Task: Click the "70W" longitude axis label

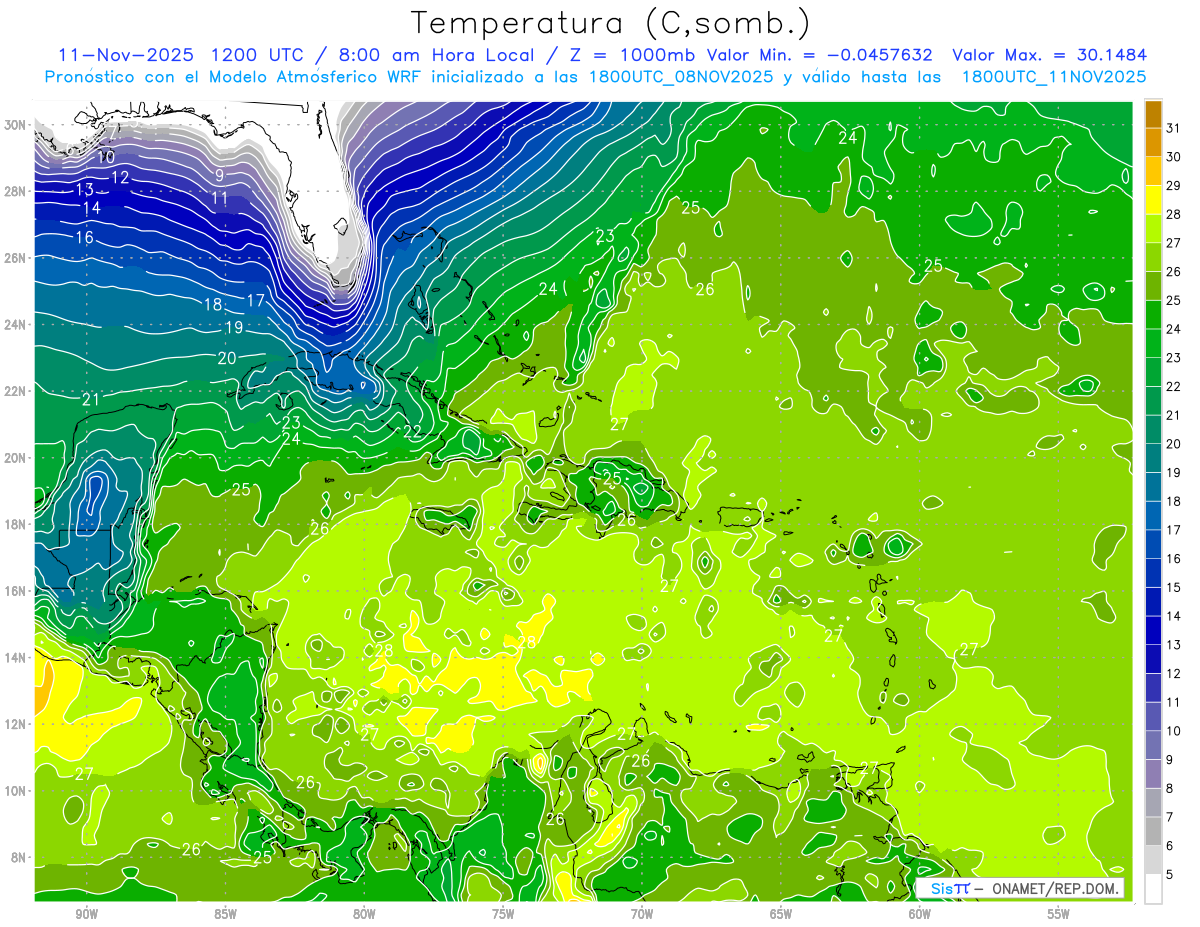Action: click(x=642, y=914)
